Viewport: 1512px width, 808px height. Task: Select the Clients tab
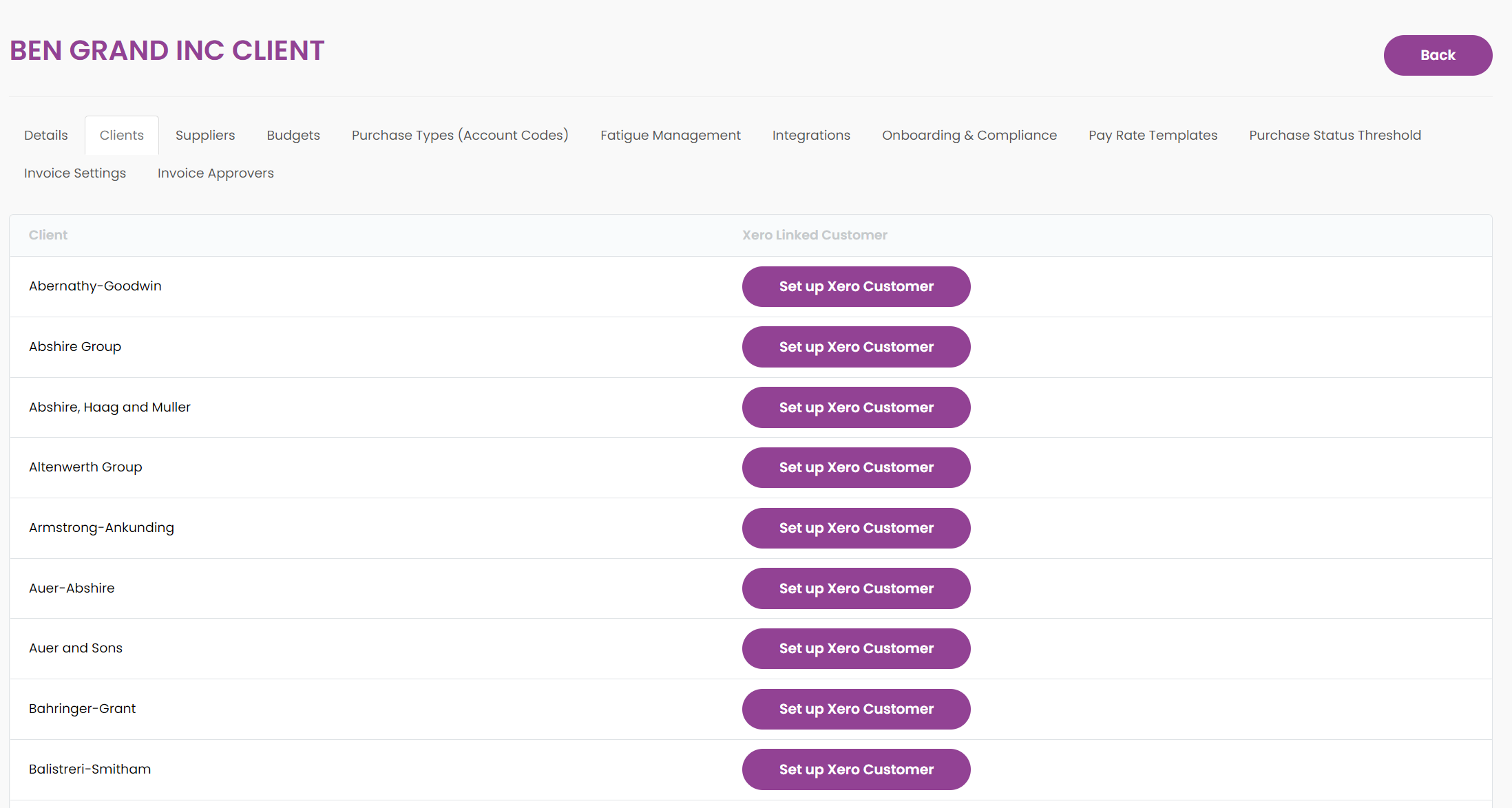pyautogui.click(x=122, y=135)
